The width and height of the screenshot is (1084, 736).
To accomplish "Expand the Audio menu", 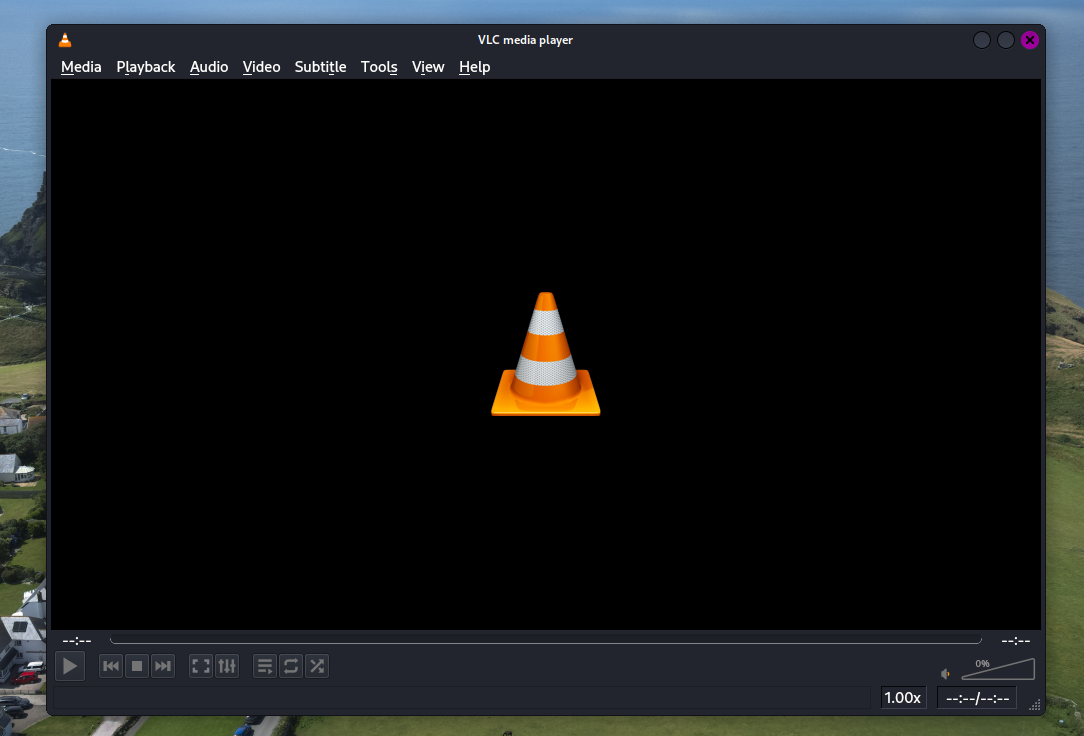I will click(209, 67).
